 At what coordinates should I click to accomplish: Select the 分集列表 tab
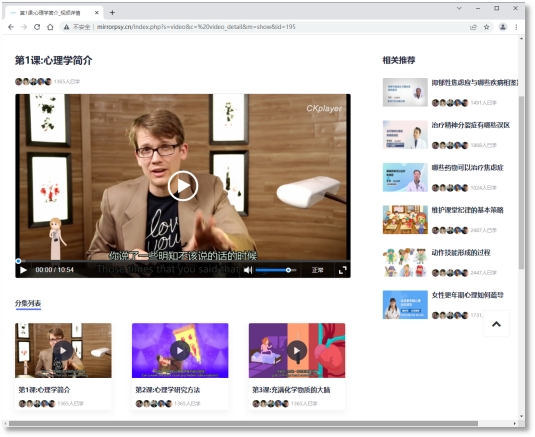28,303
